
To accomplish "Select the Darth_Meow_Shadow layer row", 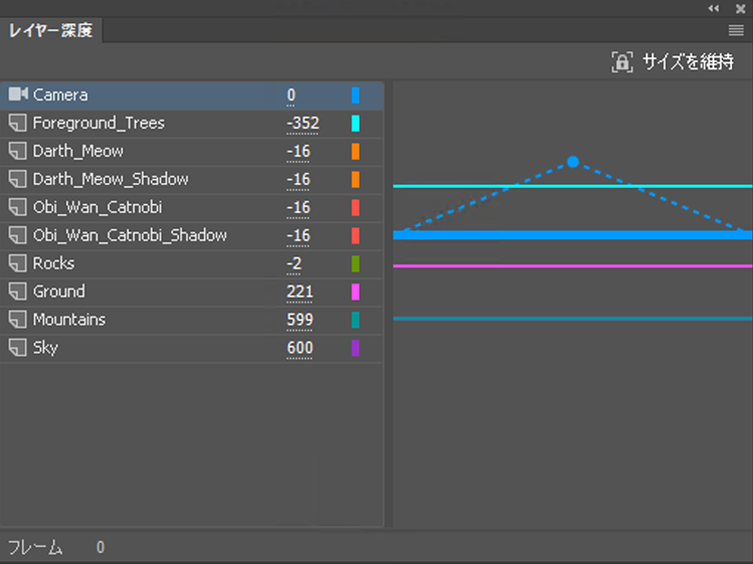I will pos(110,179).
